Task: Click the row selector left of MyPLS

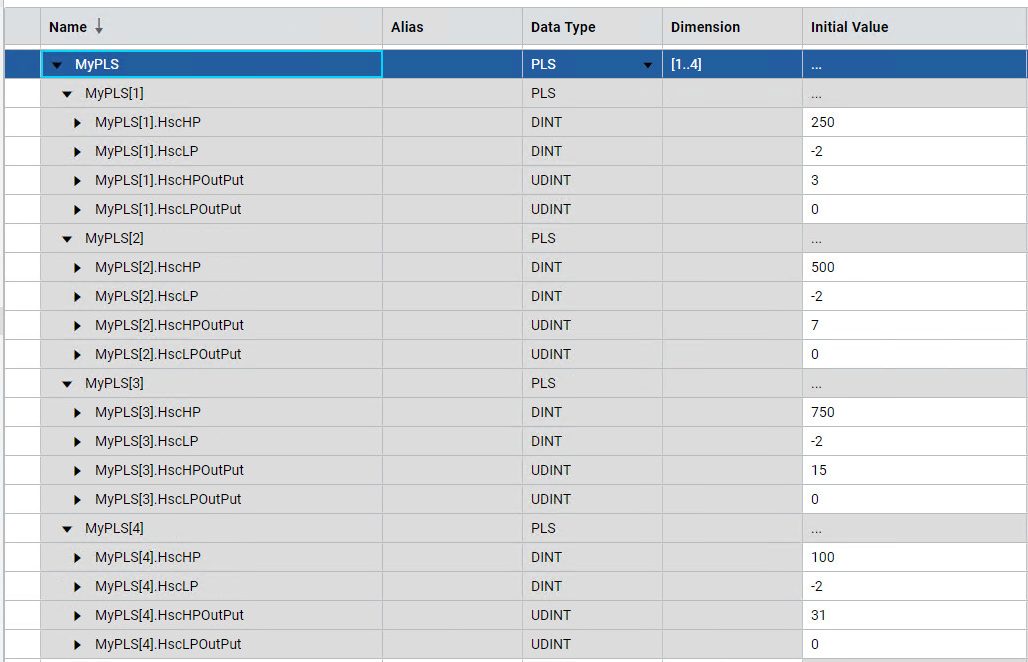Action: point(22,65)
